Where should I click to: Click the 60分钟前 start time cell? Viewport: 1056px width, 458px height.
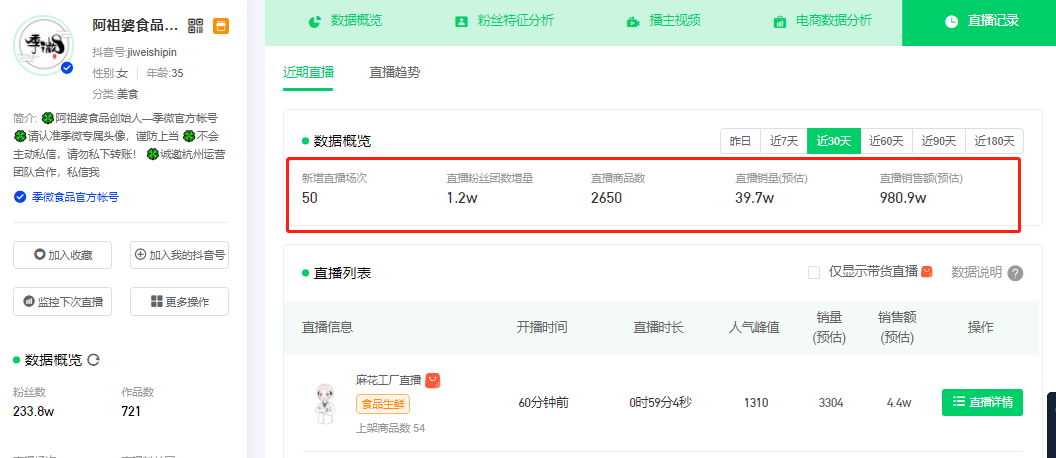[x=543, y=403]
